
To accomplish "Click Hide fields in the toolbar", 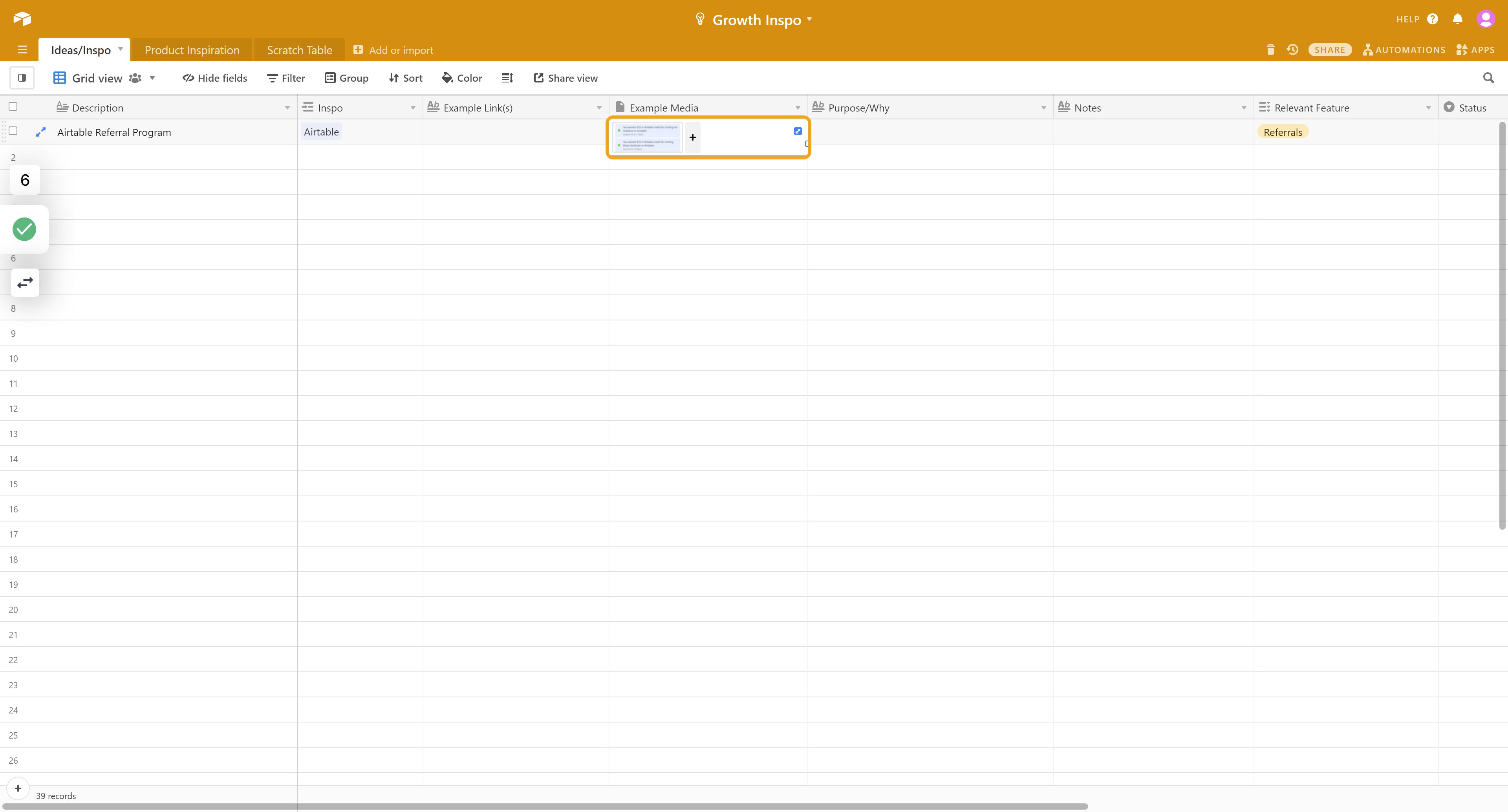I will 215,78.
